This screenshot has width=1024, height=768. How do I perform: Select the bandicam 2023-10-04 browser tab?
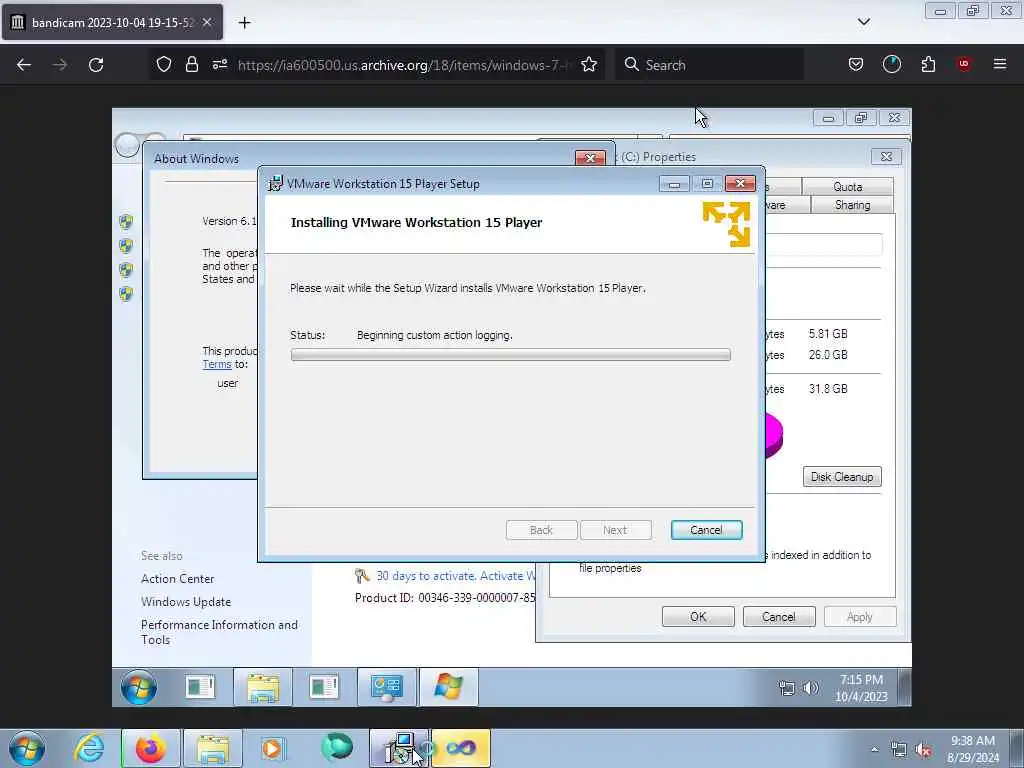112,22
